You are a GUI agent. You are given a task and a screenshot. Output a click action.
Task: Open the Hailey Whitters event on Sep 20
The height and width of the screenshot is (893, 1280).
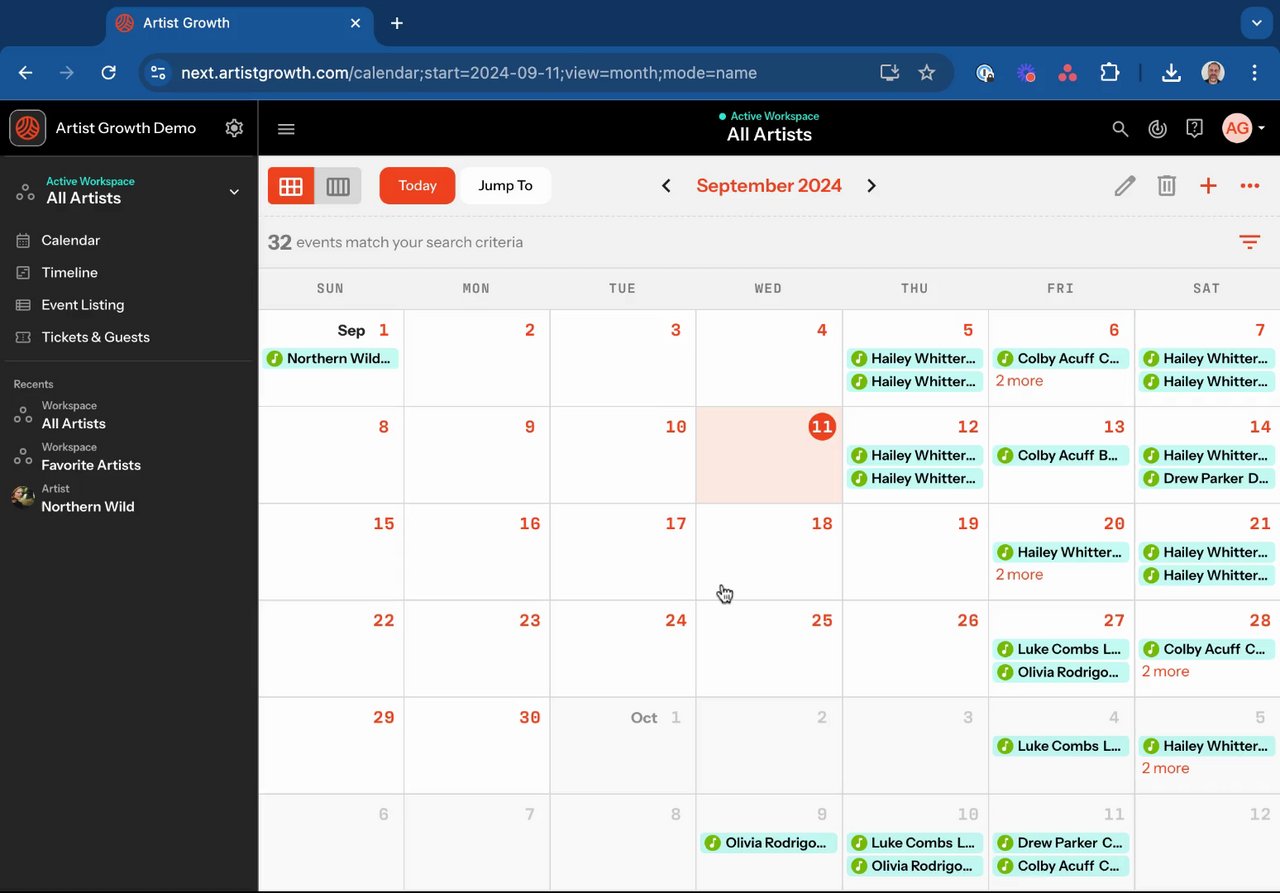[1061, 553]
